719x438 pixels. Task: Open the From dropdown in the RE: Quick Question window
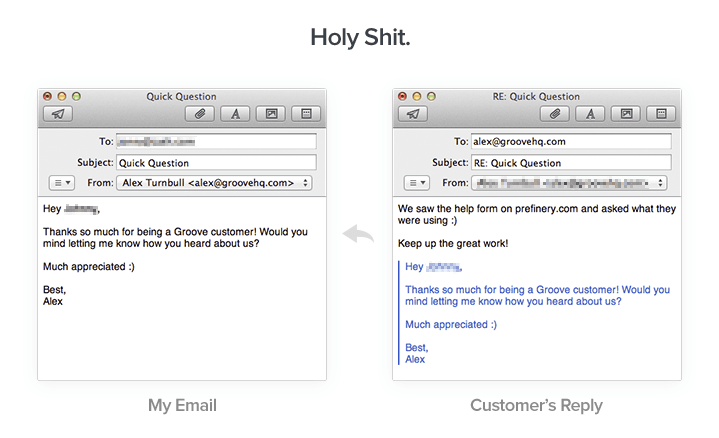click(x=570, y=183)
